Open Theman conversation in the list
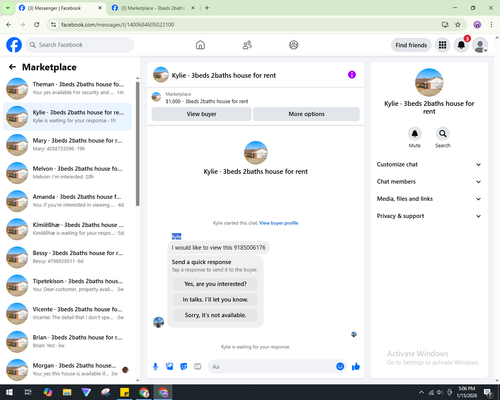 click(x=67, y=88)
